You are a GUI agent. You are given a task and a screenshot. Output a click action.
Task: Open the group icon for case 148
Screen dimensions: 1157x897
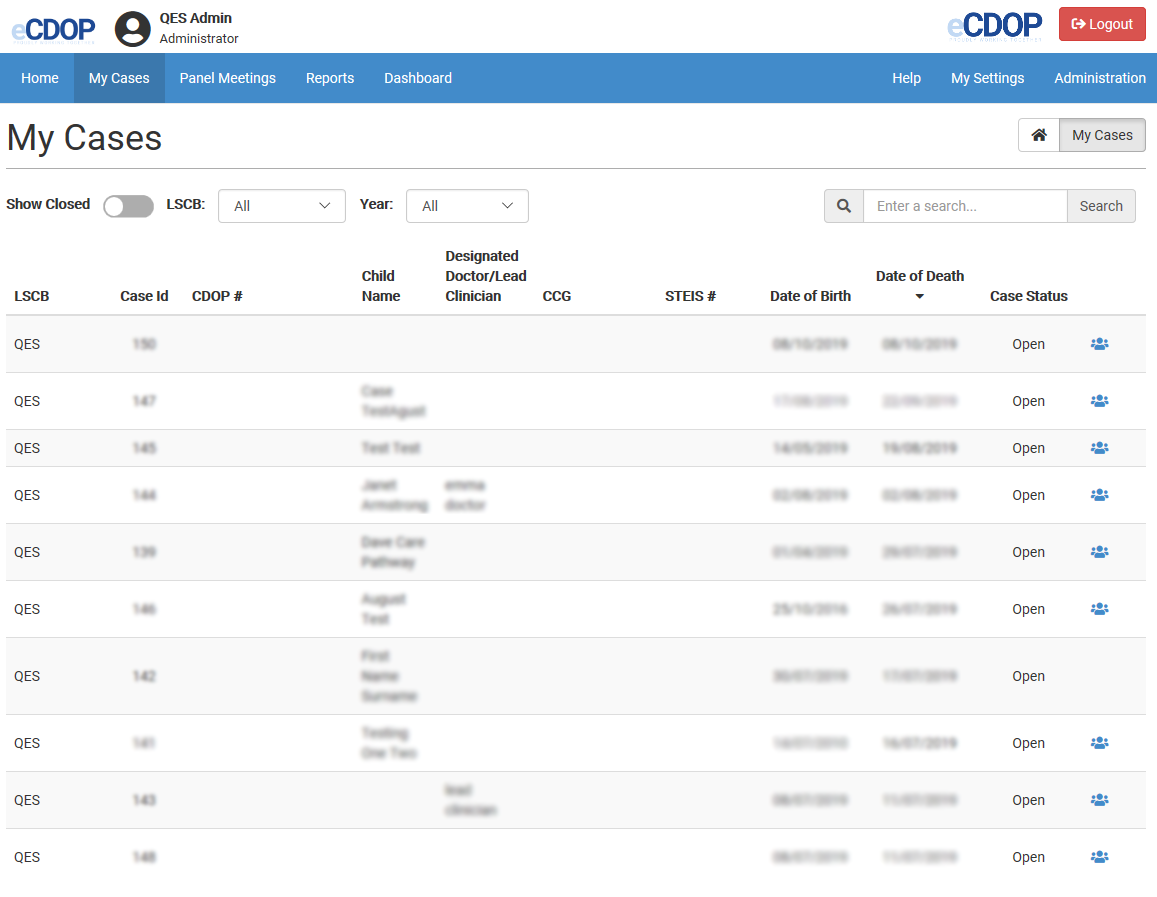1099,857
